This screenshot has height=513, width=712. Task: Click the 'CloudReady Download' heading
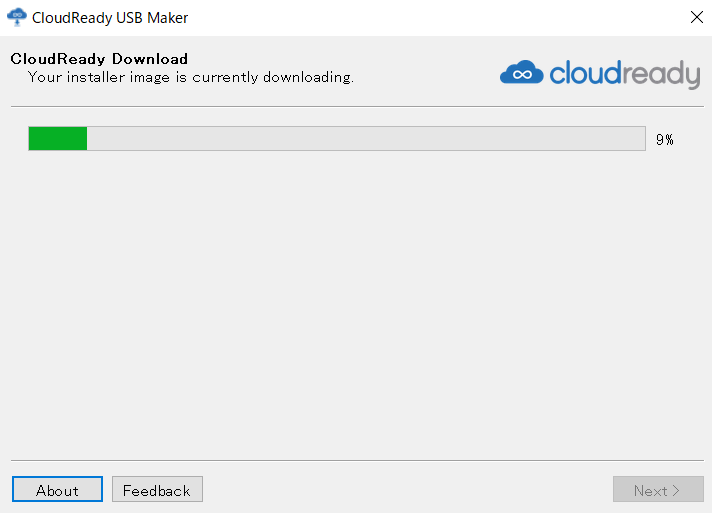[x=99, y=59]
